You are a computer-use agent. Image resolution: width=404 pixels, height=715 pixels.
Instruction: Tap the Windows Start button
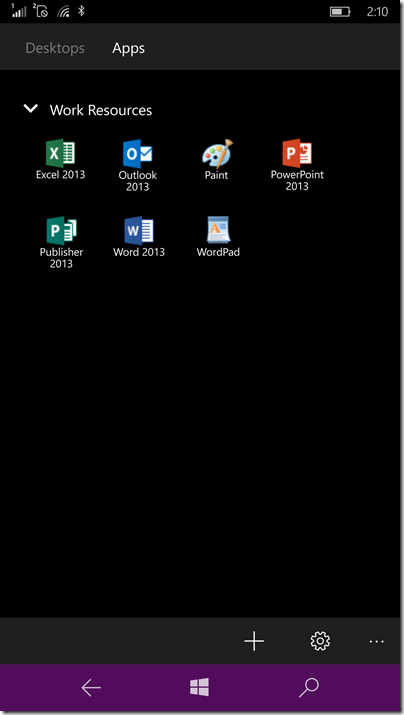click(x=199, y=687)
